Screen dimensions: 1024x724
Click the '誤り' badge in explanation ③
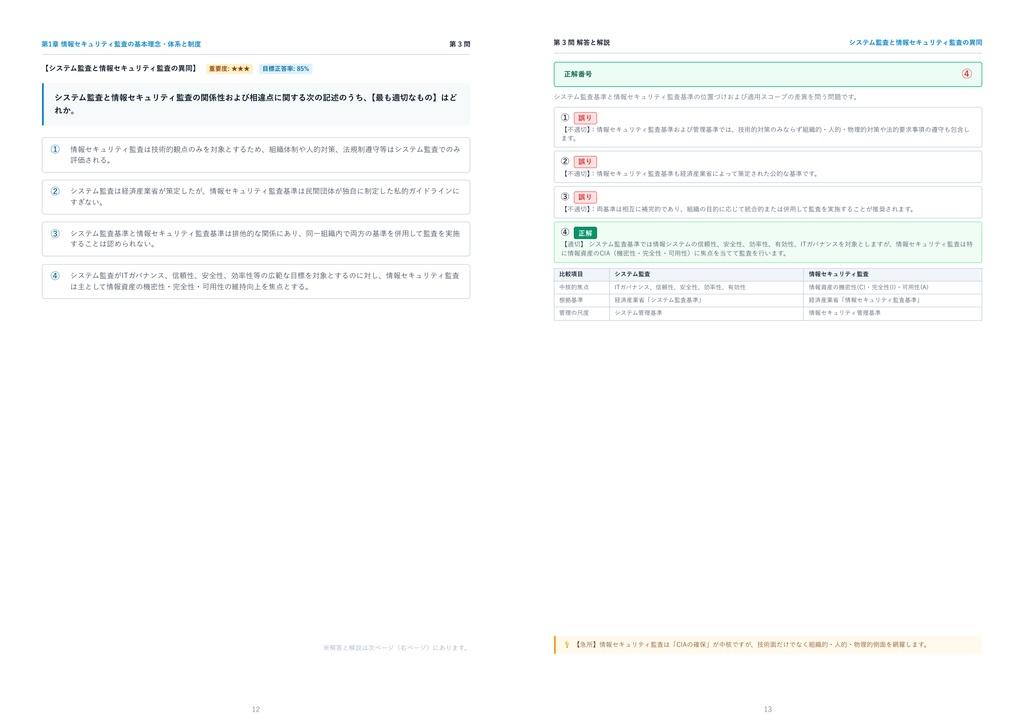585,197
